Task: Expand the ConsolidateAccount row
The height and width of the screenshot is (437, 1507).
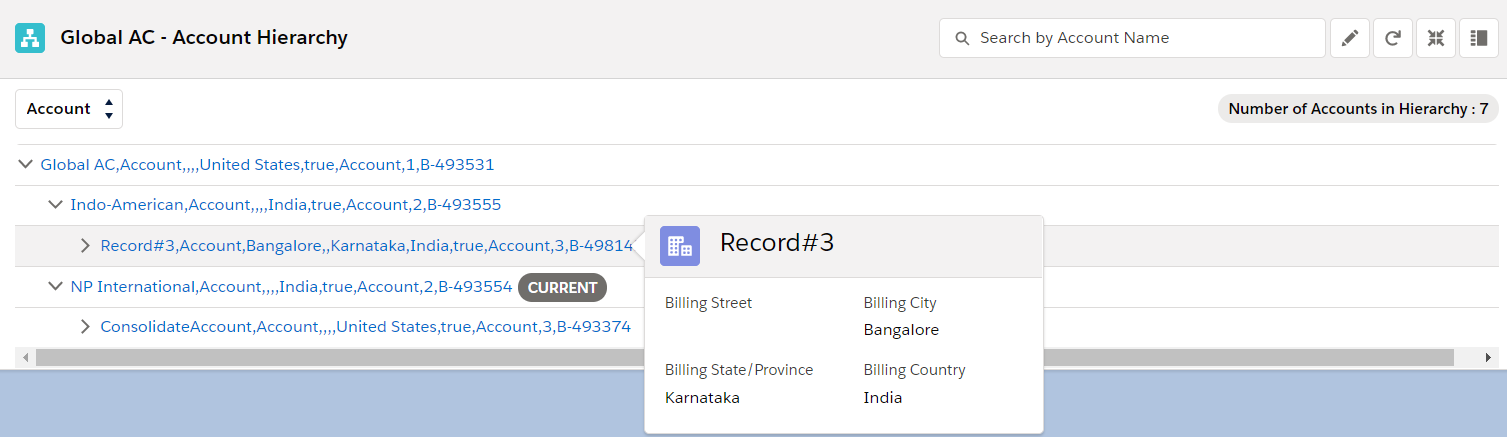Action: tap(86, 327)
